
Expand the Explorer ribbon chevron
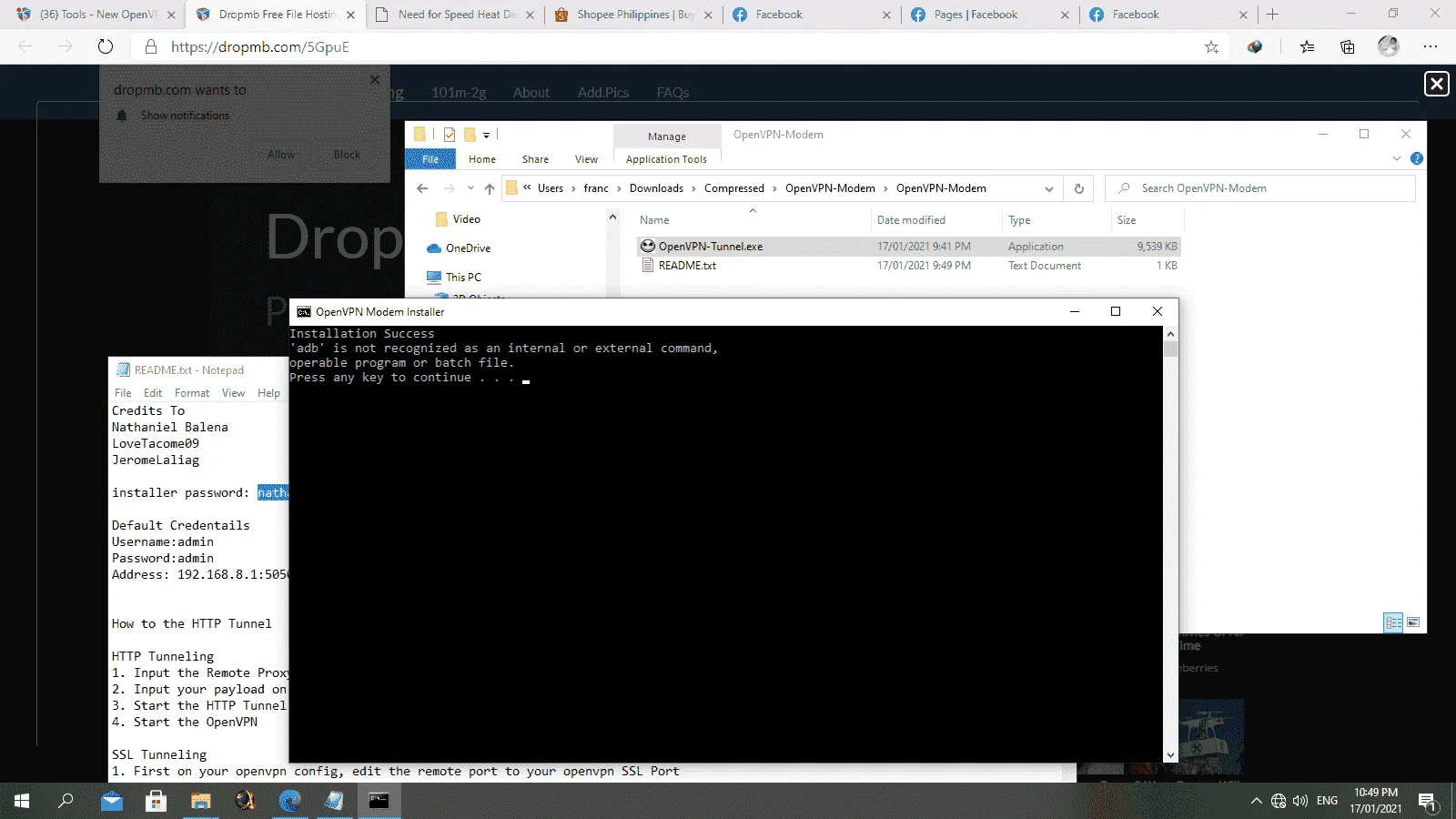pyautogui.click(x=1397, y=158)
